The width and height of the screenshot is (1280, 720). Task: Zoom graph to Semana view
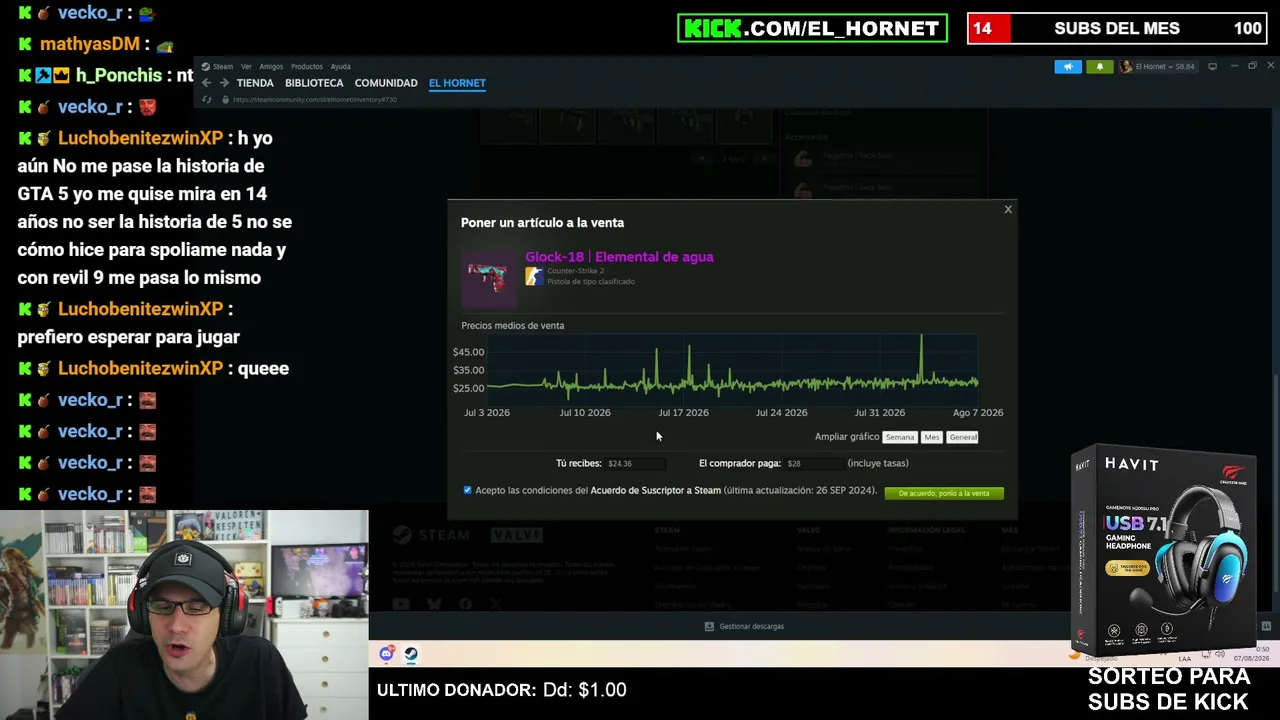pos(900,437)
